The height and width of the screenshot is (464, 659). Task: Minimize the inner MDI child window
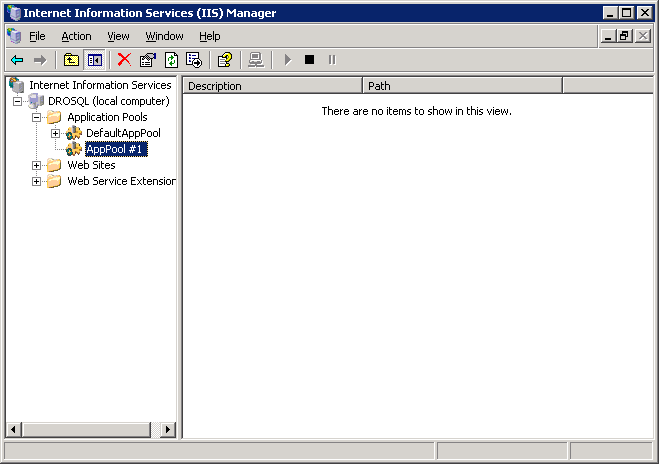point(607,36)
